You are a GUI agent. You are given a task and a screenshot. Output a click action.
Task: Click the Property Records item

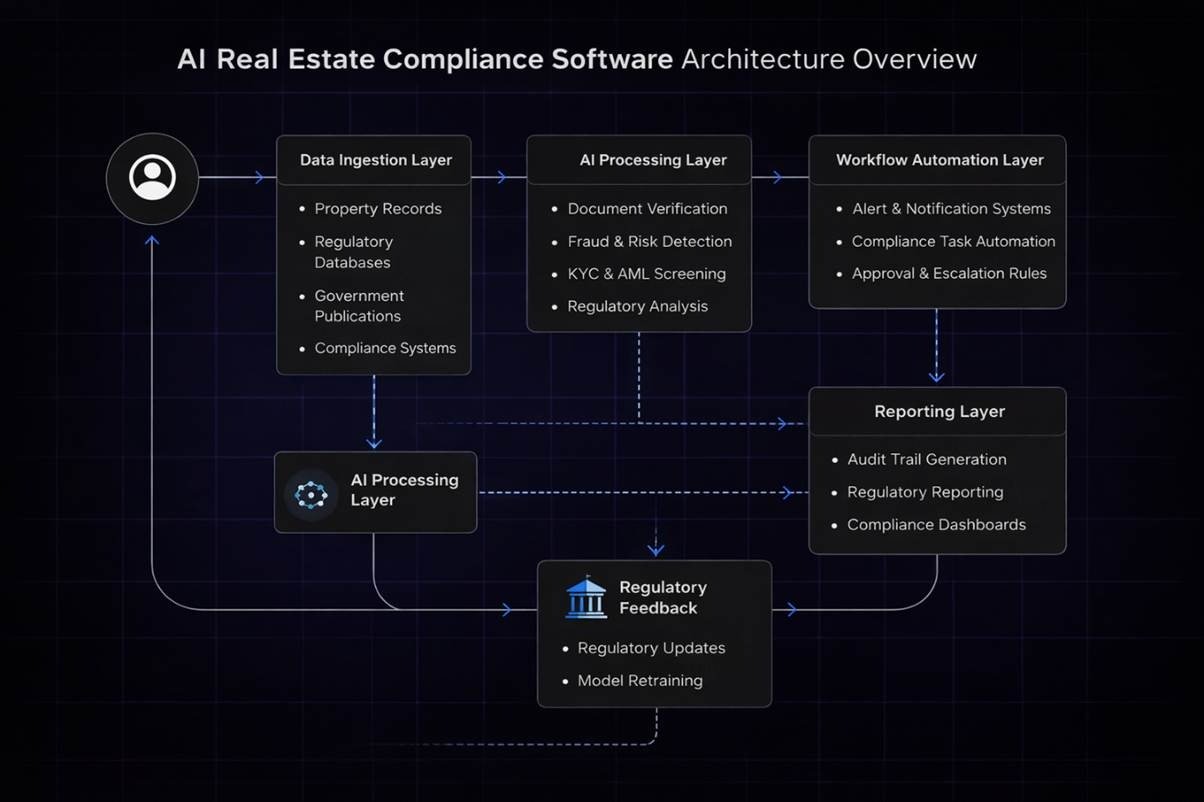(377, 209)
